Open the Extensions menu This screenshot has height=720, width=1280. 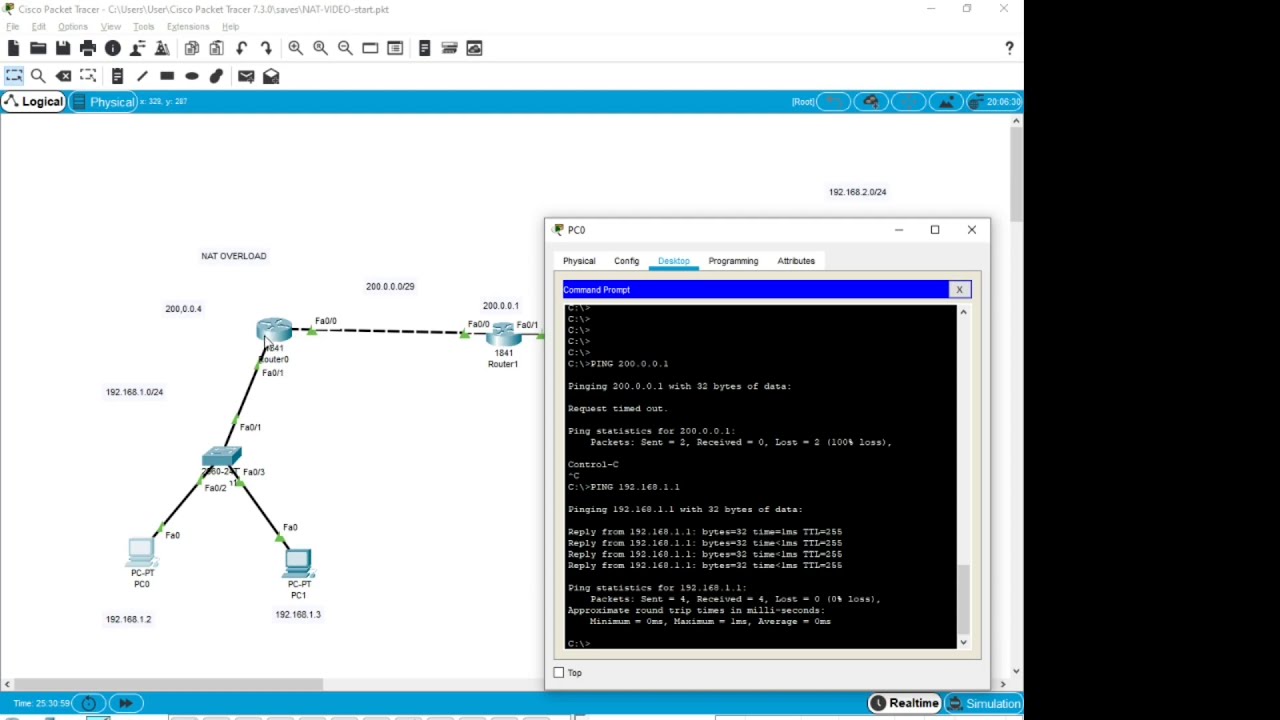(188, 27)
